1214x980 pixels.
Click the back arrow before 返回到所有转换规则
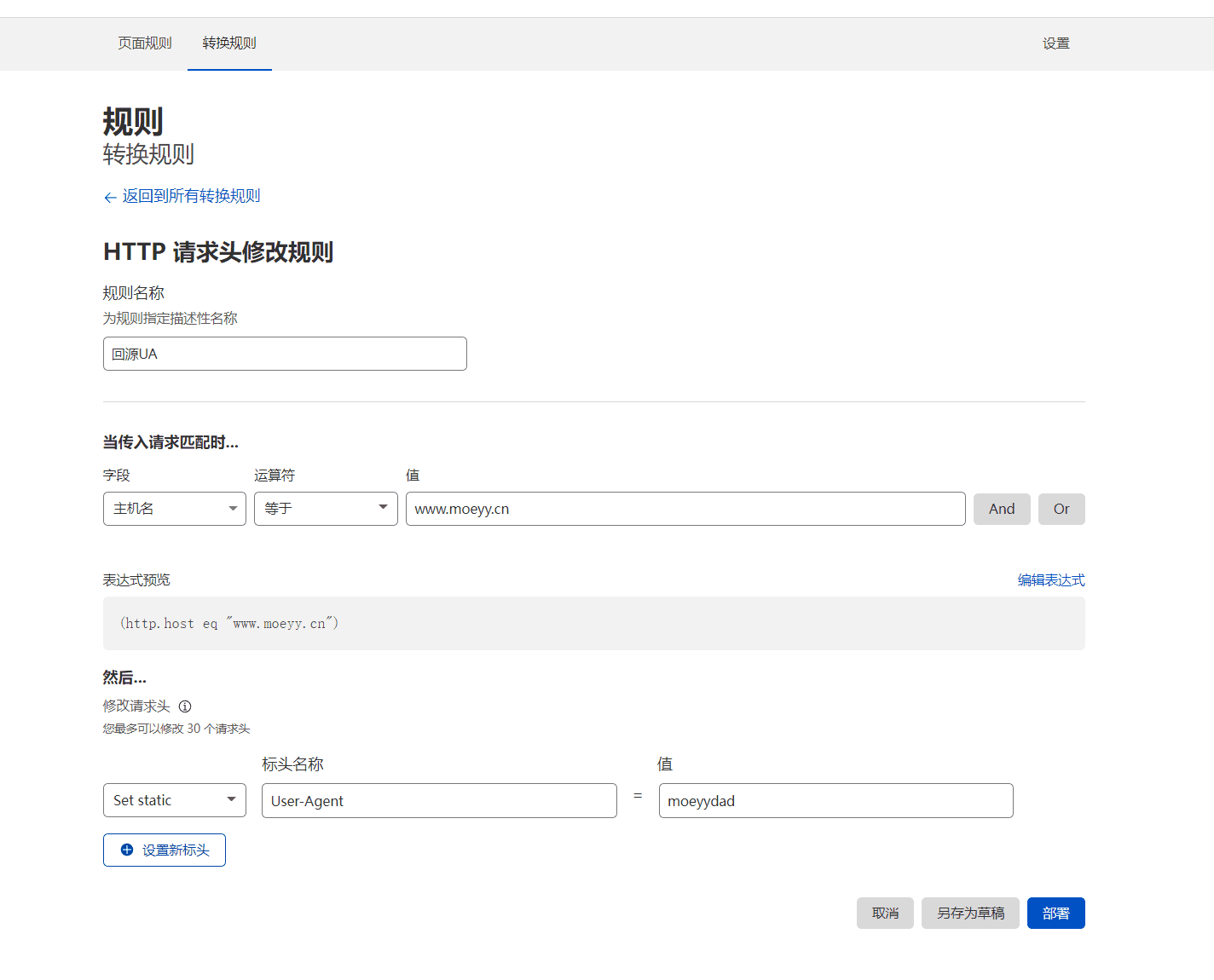coord(110,198)
